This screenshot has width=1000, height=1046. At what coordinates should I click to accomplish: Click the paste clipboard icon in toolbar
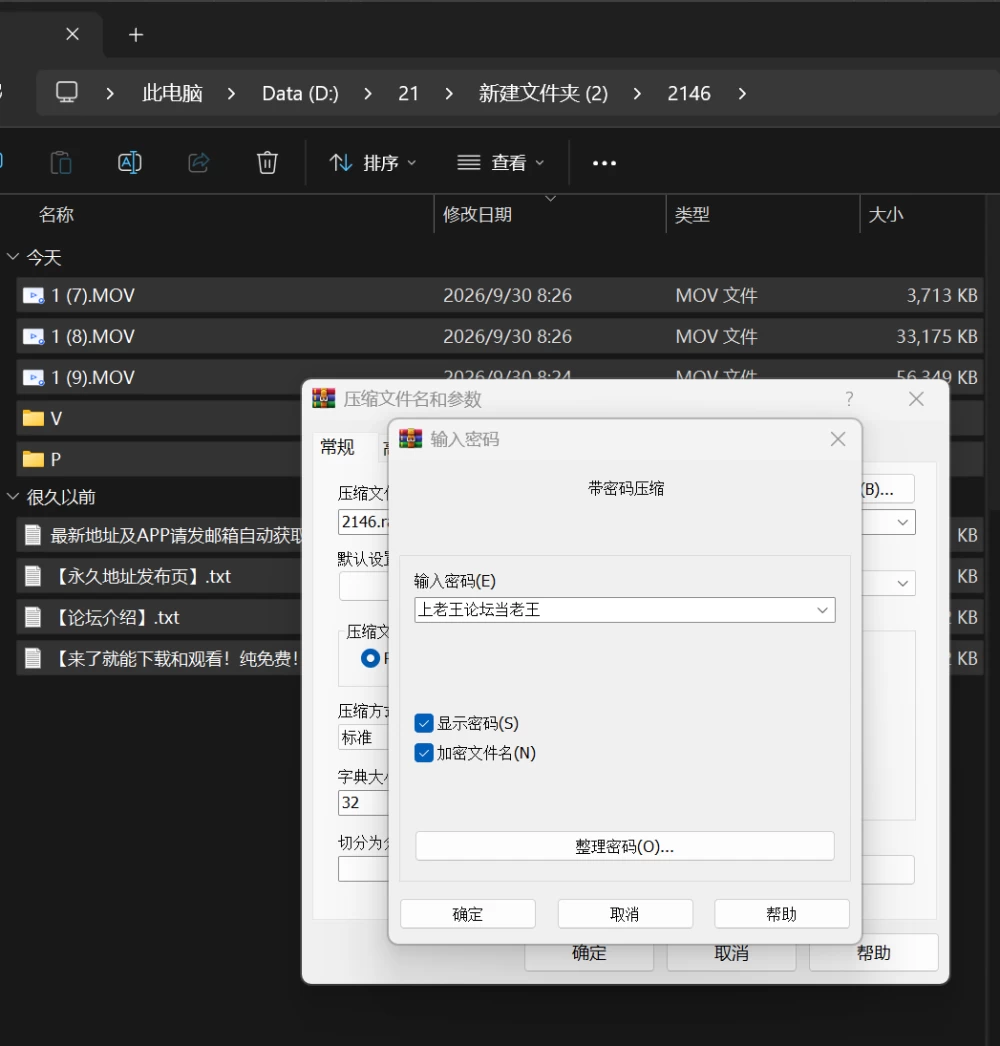(61, 163)
